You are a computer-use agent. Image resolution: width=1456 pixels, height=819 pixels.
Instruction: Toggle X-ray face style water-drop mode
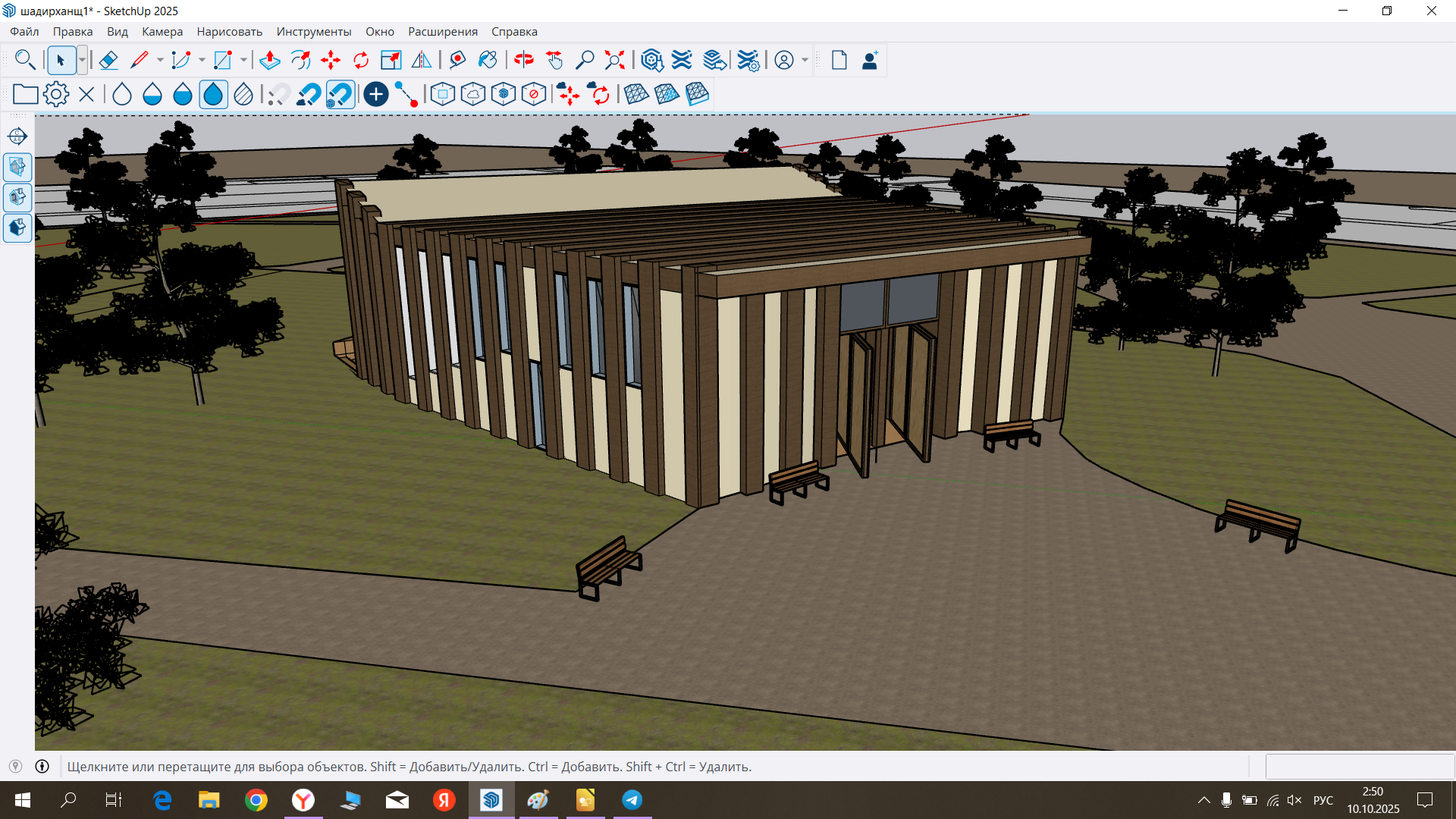[x=213, y=94]
